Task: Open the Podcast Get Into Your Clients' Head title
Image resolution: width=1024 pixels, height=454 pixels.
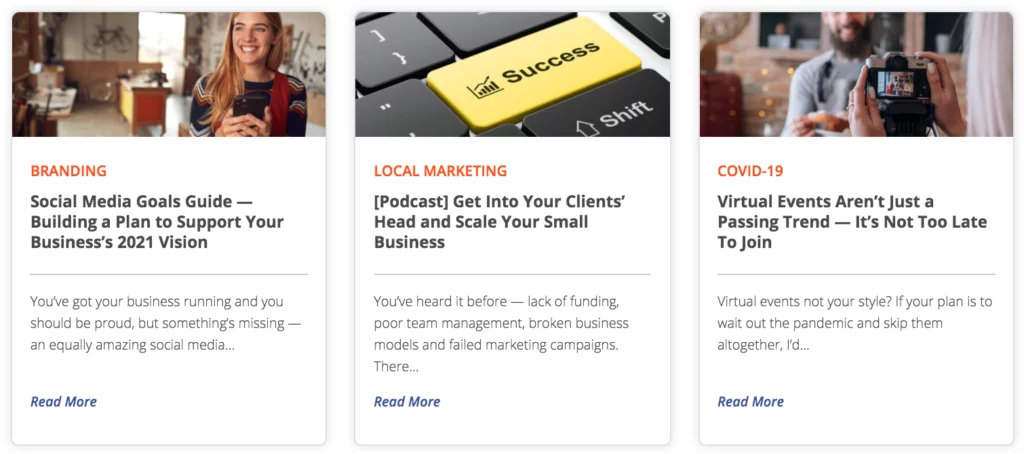Action: [499, 222]
